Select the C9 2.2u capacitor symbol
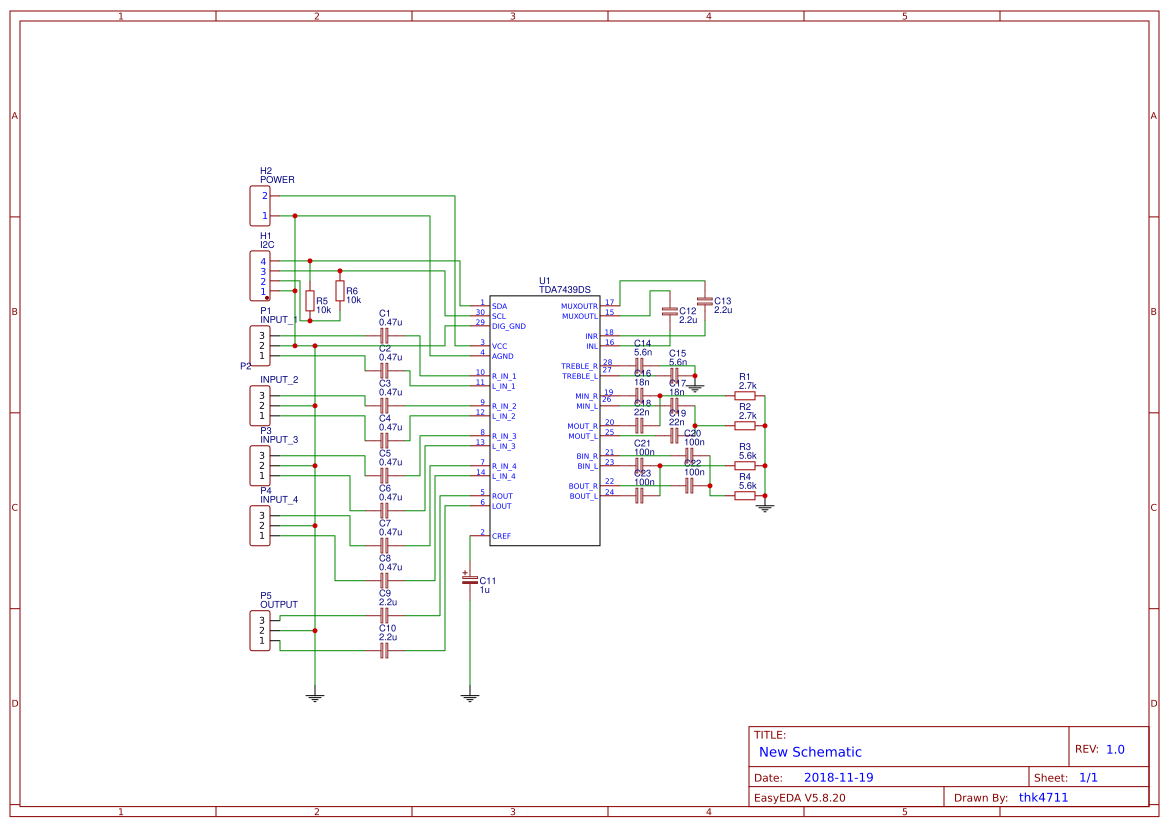Screen dimensions: 1169x827 click(x=384, y=615)
